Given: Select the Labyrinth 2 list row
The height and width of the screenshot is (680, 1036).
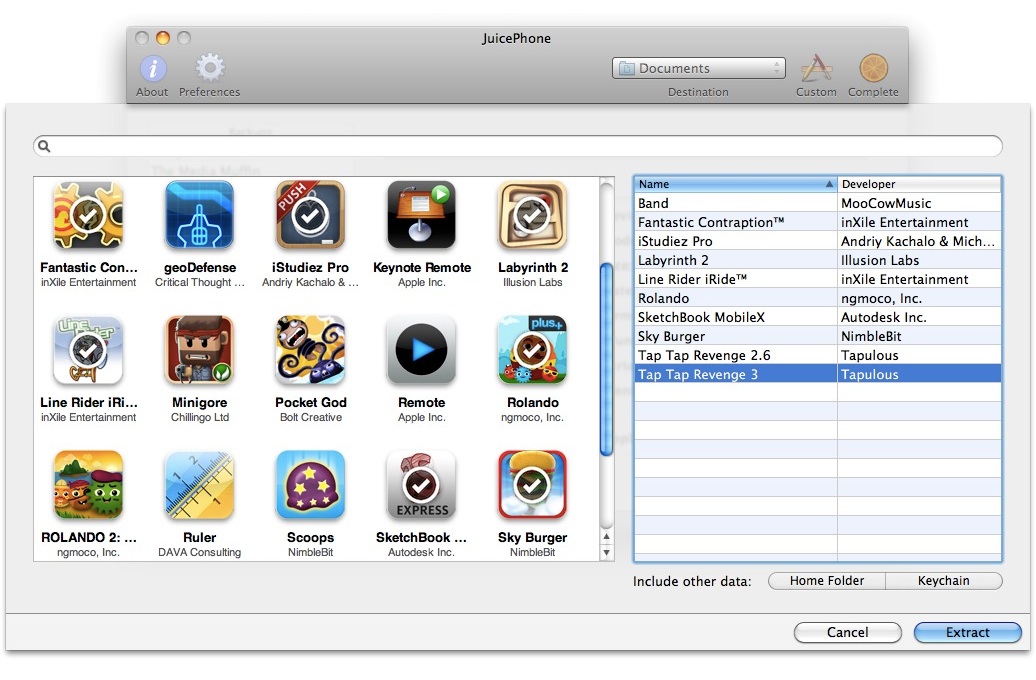Looking at the screenshot, I should (818, 260).
